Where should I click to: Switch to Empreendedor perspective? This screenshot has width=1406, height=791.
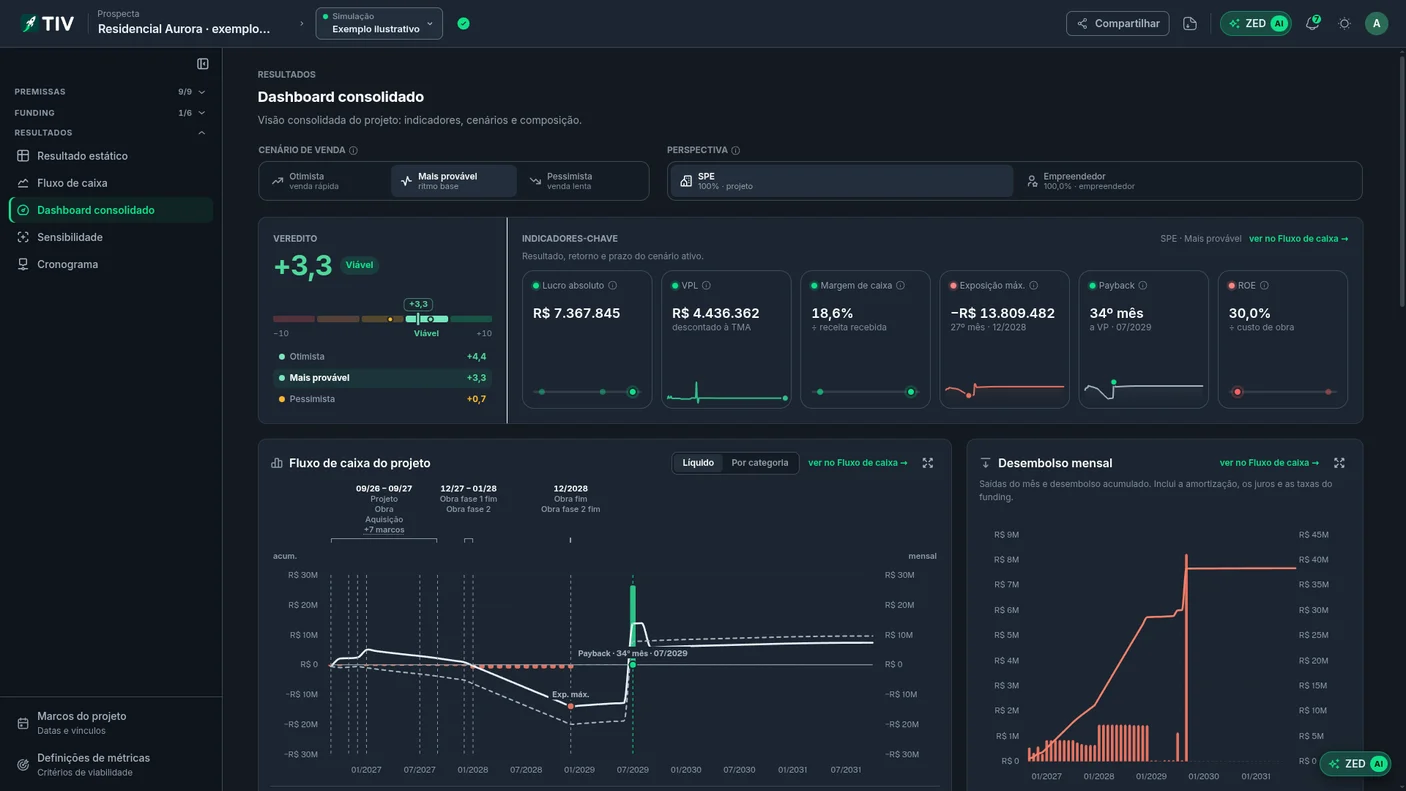pyautogui.click(x=1187, y=181)
